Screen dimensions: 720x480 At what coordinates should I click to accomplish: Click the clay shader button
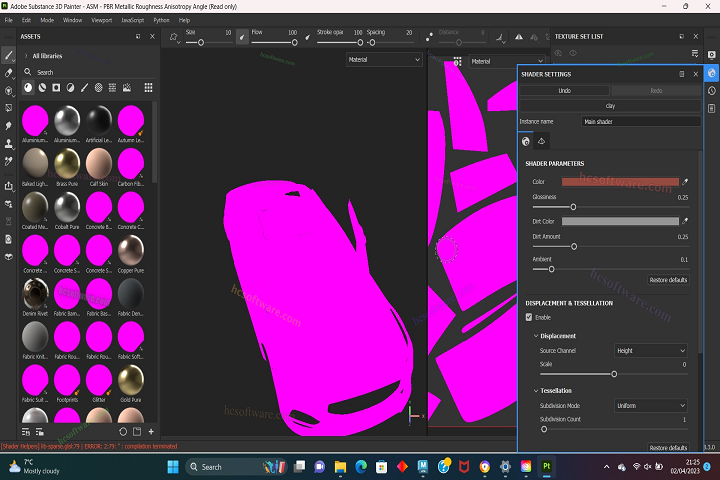click(x=610, y=106)
